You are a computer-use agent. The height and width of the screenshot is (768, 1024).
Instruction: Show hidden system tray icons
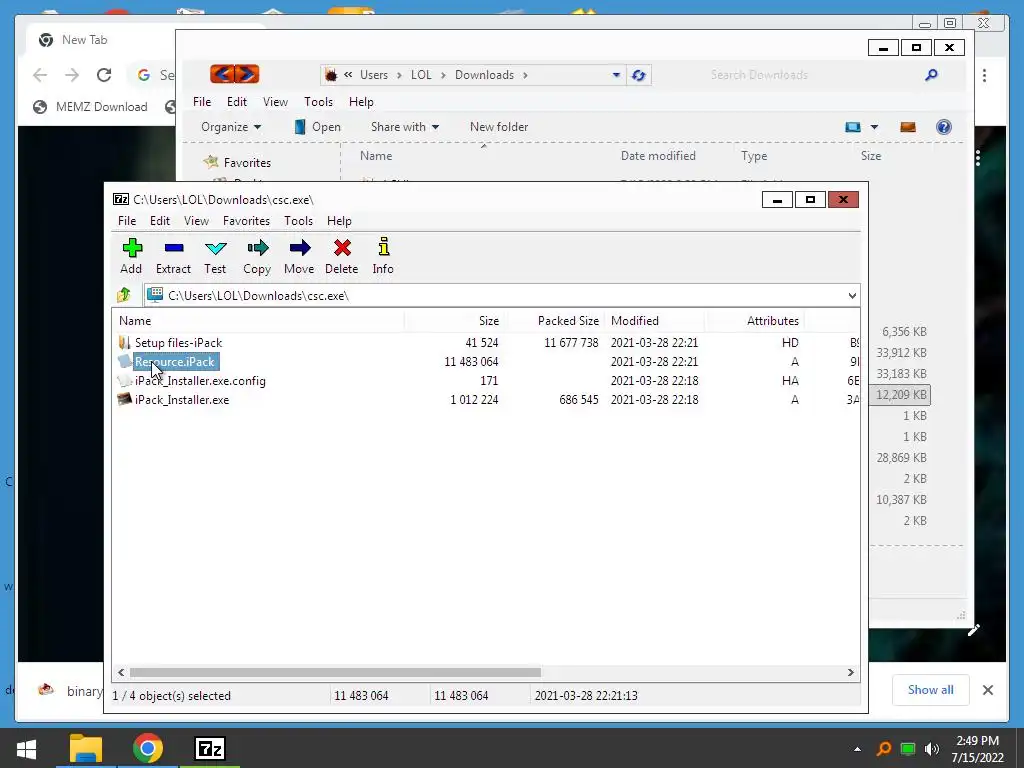pyautogui.click(x=857, y=749)
